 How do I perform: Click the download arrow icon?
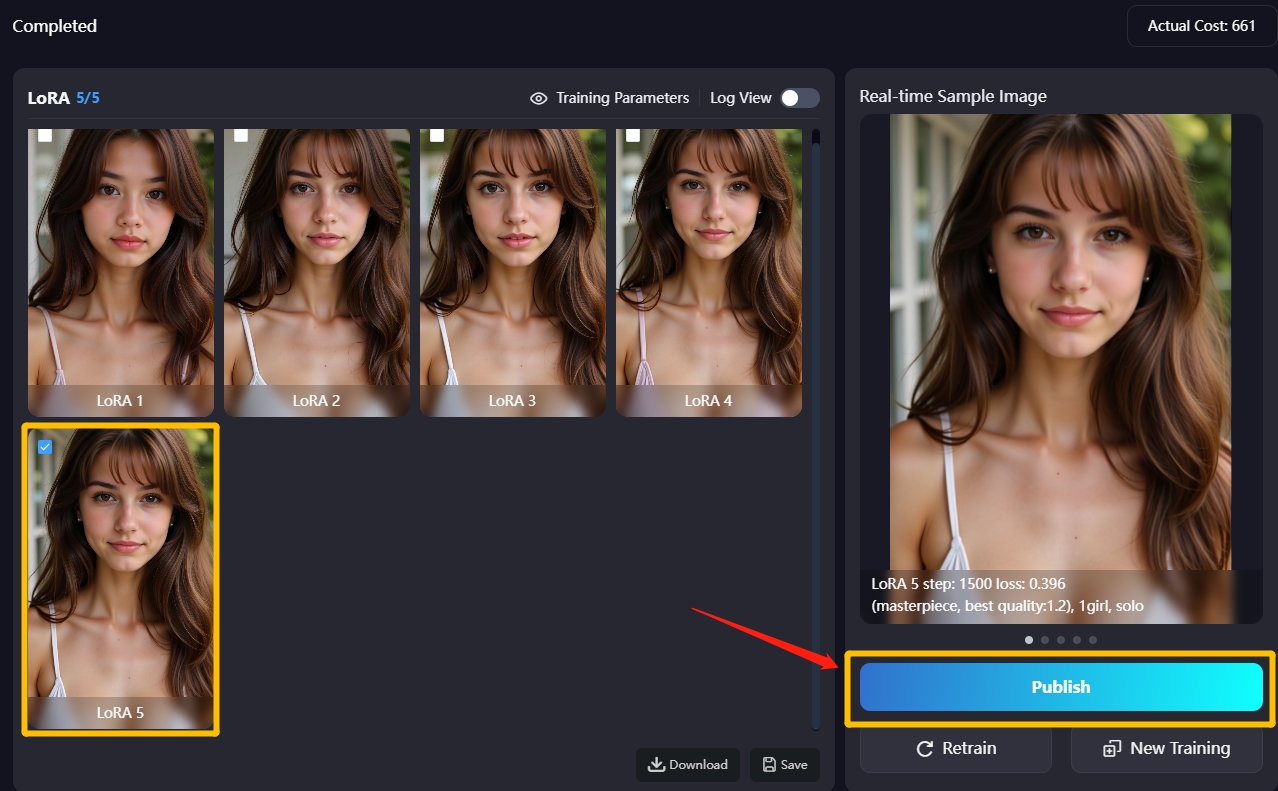click(x=656, y=765)
